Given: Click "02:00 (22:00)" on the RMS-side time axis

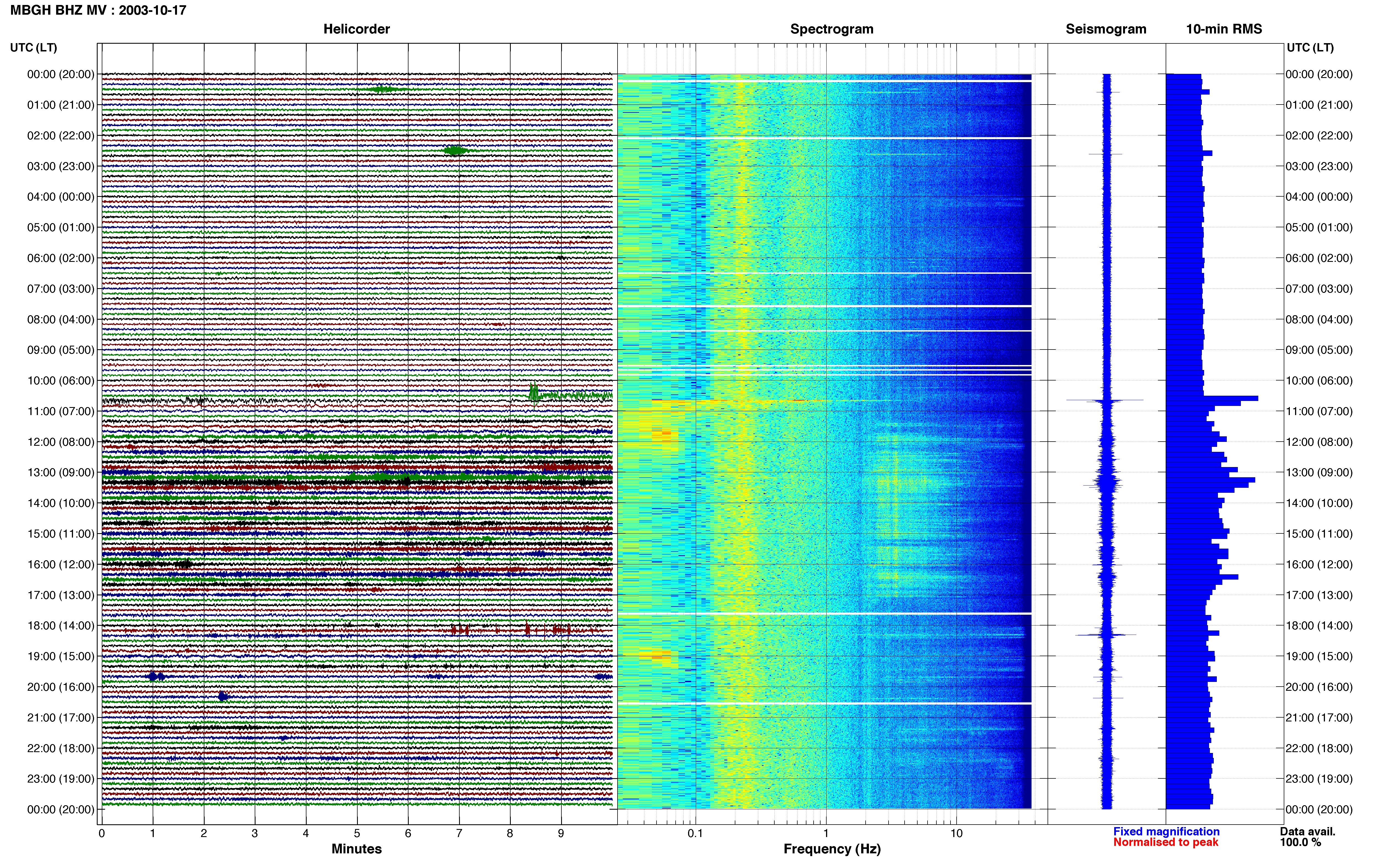Looking at the screenshot, I should [x=1319, y=135].
